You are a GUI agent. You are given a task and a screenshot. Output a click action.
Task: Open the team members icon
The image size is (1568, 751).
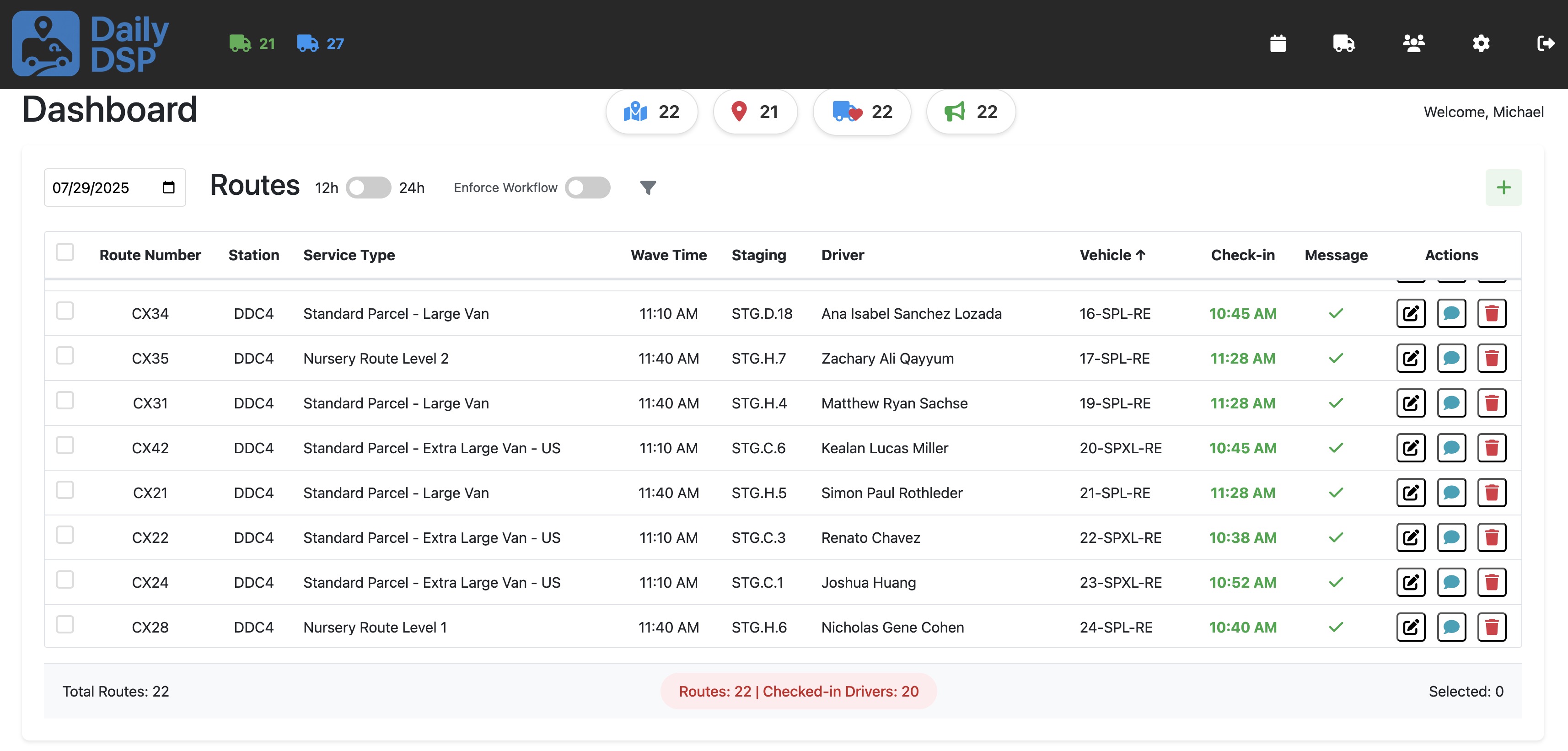1413,43
